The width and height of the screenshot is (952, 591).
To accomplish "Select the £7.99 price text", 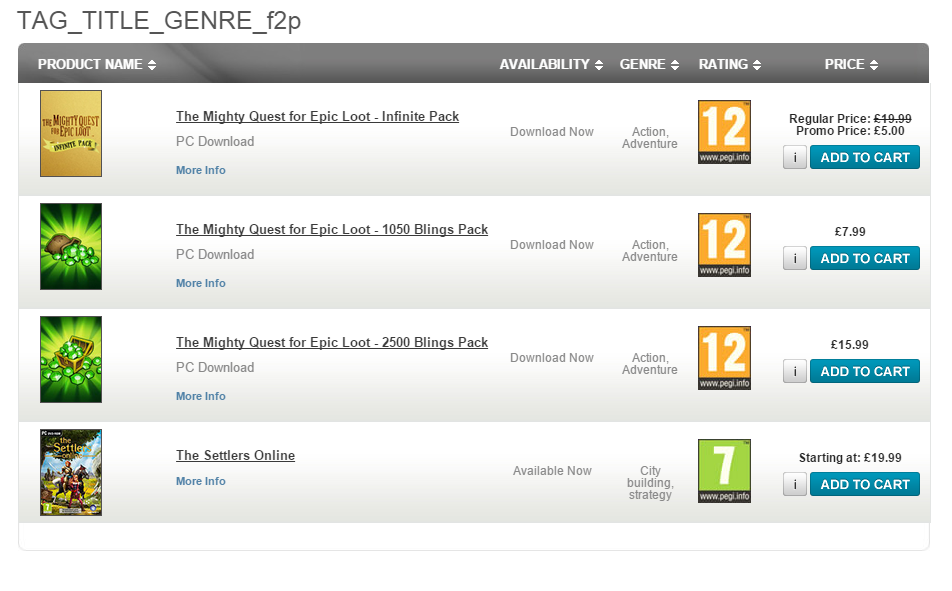I will point(850,231).
